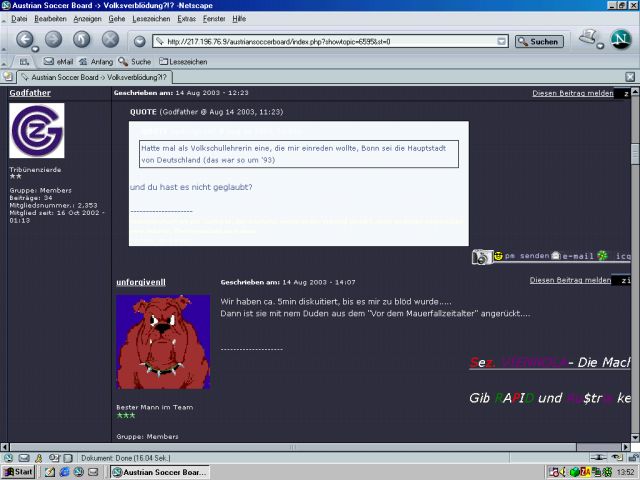
Task: Click the Navigator icon in the status bar
Action: click(8, 458)
